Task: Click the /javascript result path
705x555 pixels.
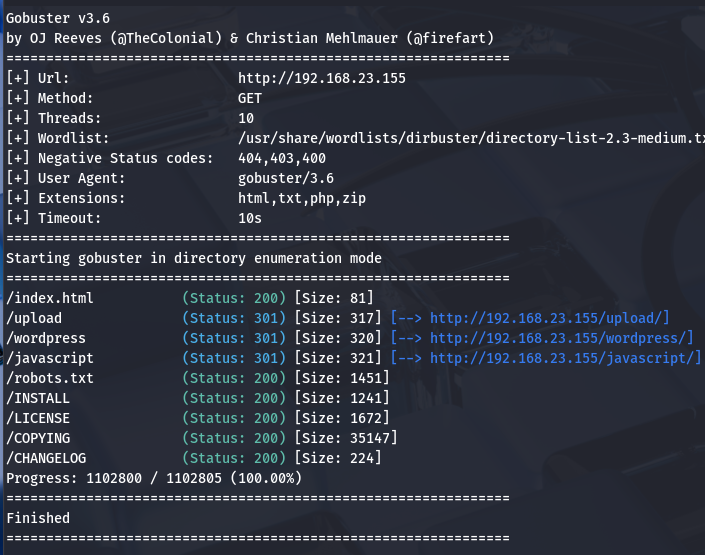Action: (x=50, y=358)
